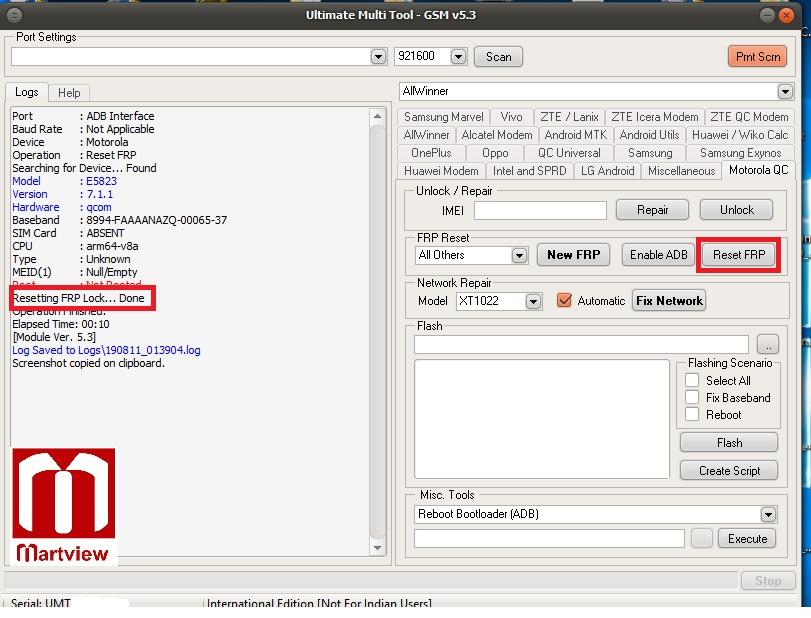The image size is (811, 618).
Task: Open the Samsung tab
Action: click(x=650, y=153)
